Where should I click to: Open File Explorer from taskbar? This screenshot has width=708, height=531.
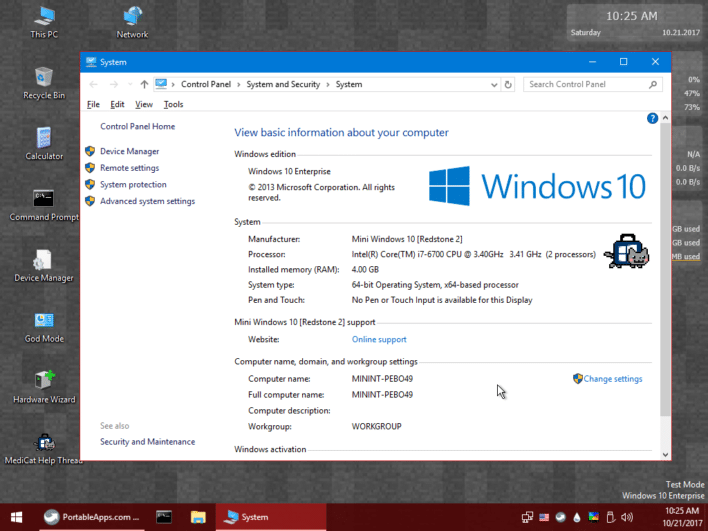pos(198,517)
